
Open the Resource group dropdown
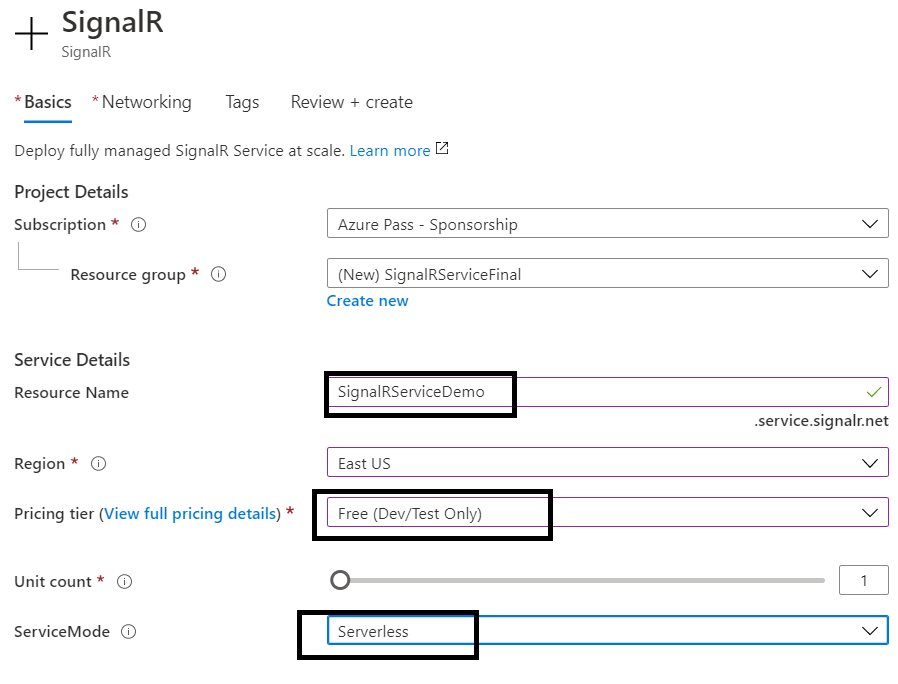click(608, 273)
